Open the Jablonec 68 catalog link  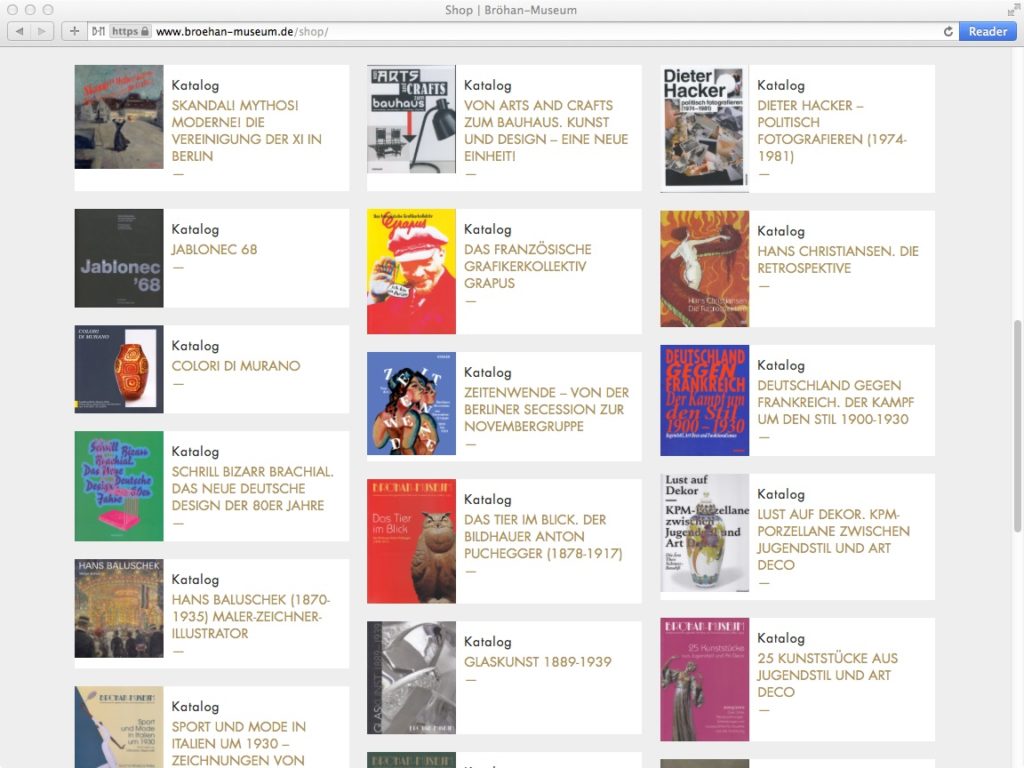pyautogui.click(x=214, y=249)
